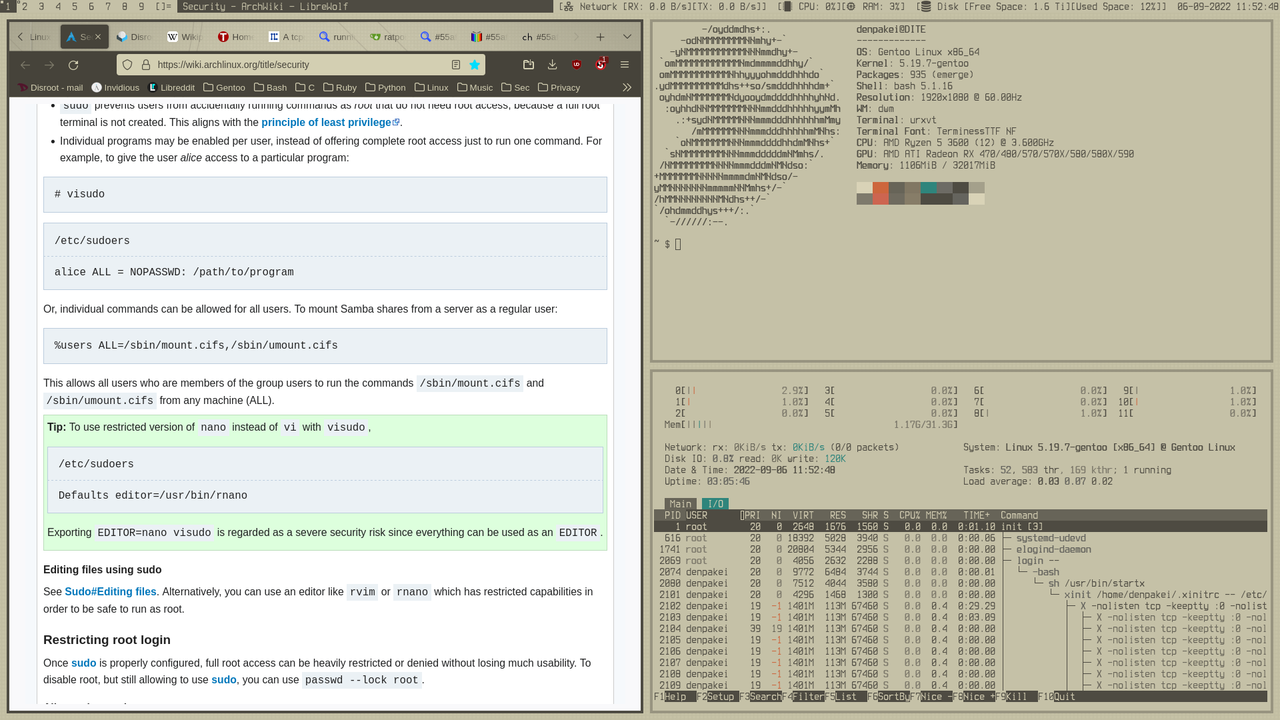Click the 'sudo' link before 'you can use passwd'
The height and width of the screenshot is (720, 1280).
[x=224, y=680]
